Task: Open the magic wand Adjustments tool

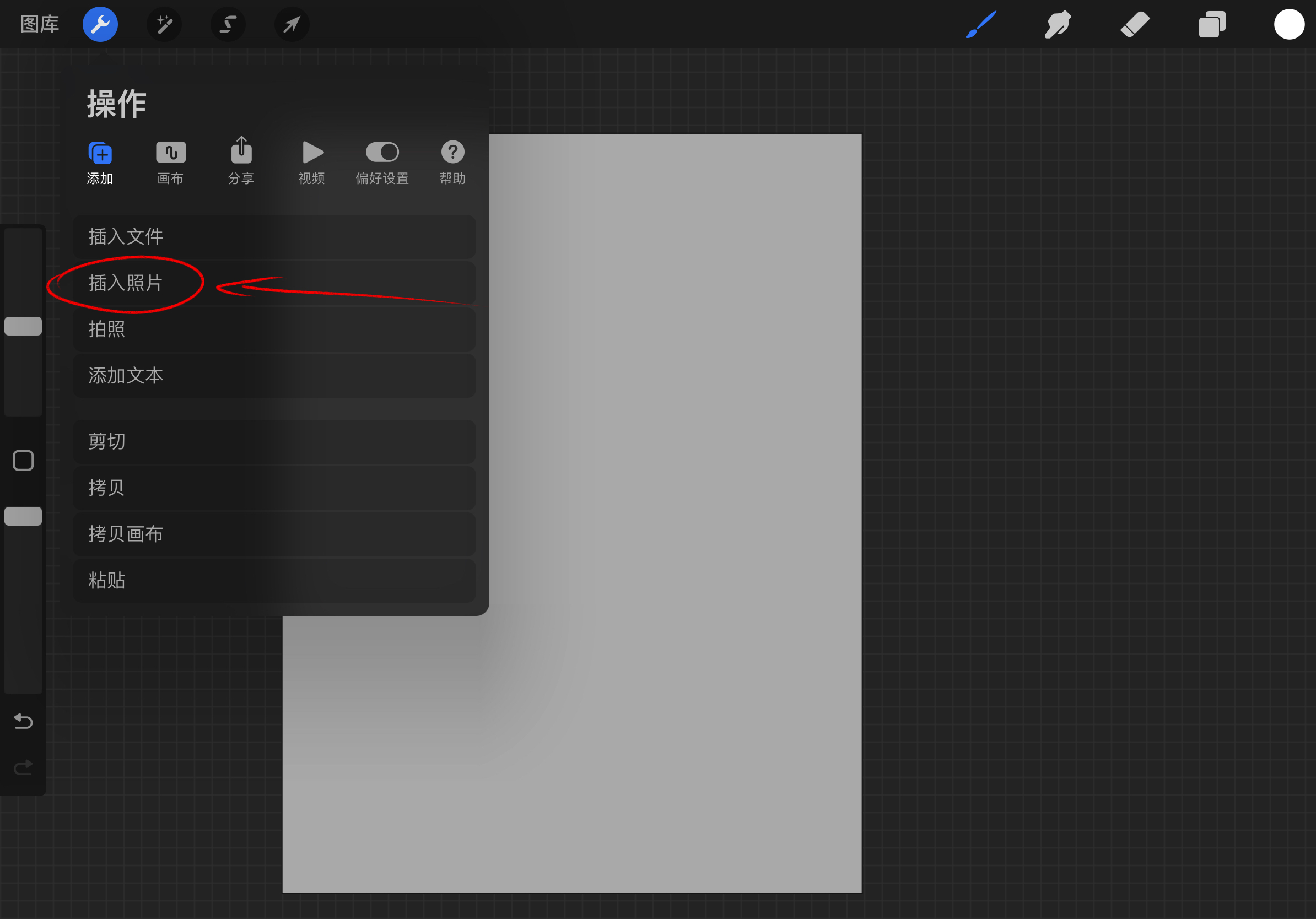Action: click(x=164, y=25)
